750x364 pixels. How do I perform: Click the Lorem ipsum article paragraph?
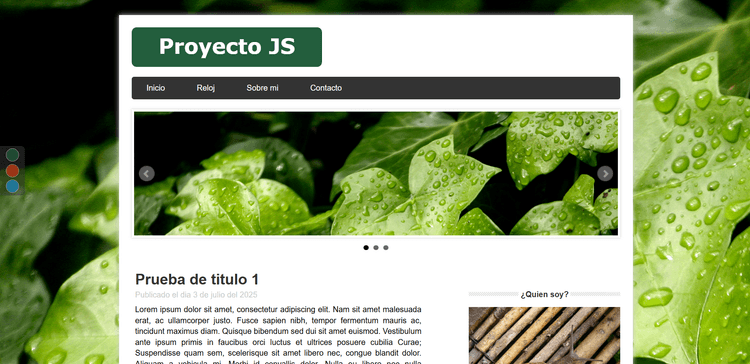[278, 335]
